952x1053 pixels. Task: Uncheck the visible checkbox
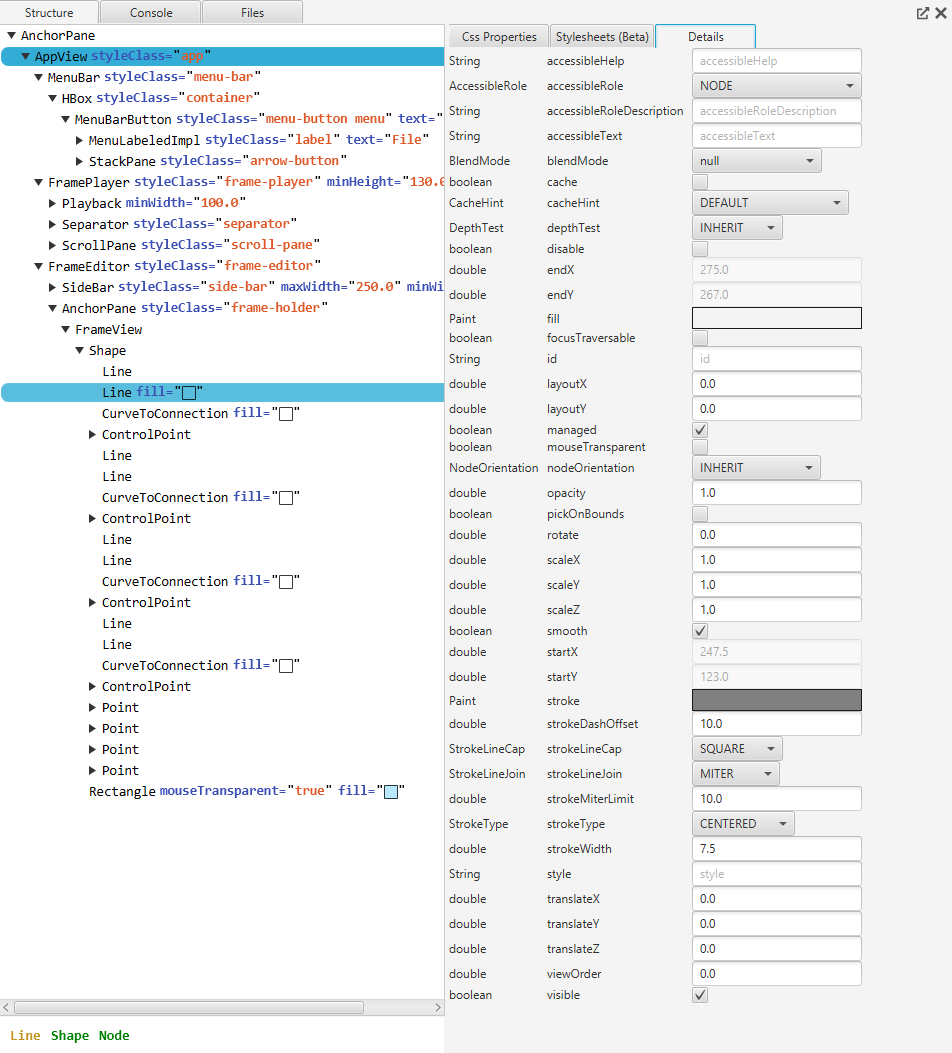(x=700, y=995)
